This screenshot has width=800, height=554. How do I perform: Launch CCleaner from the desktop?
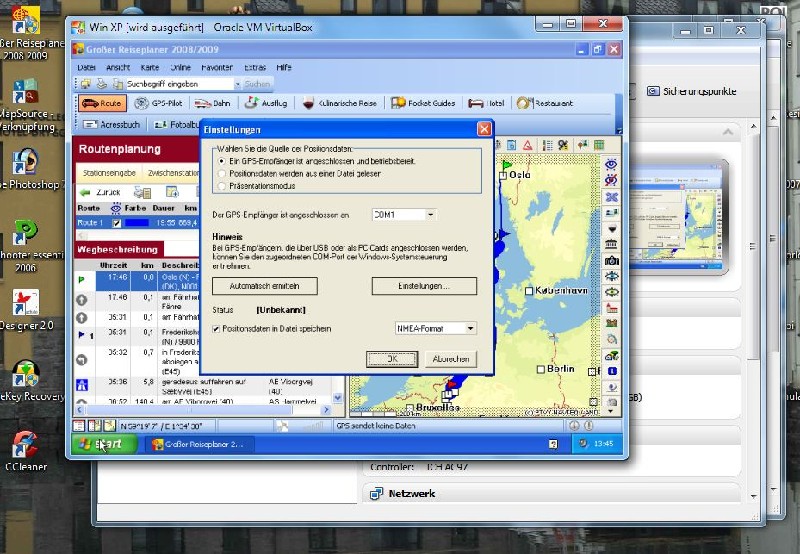coord(25,450)
